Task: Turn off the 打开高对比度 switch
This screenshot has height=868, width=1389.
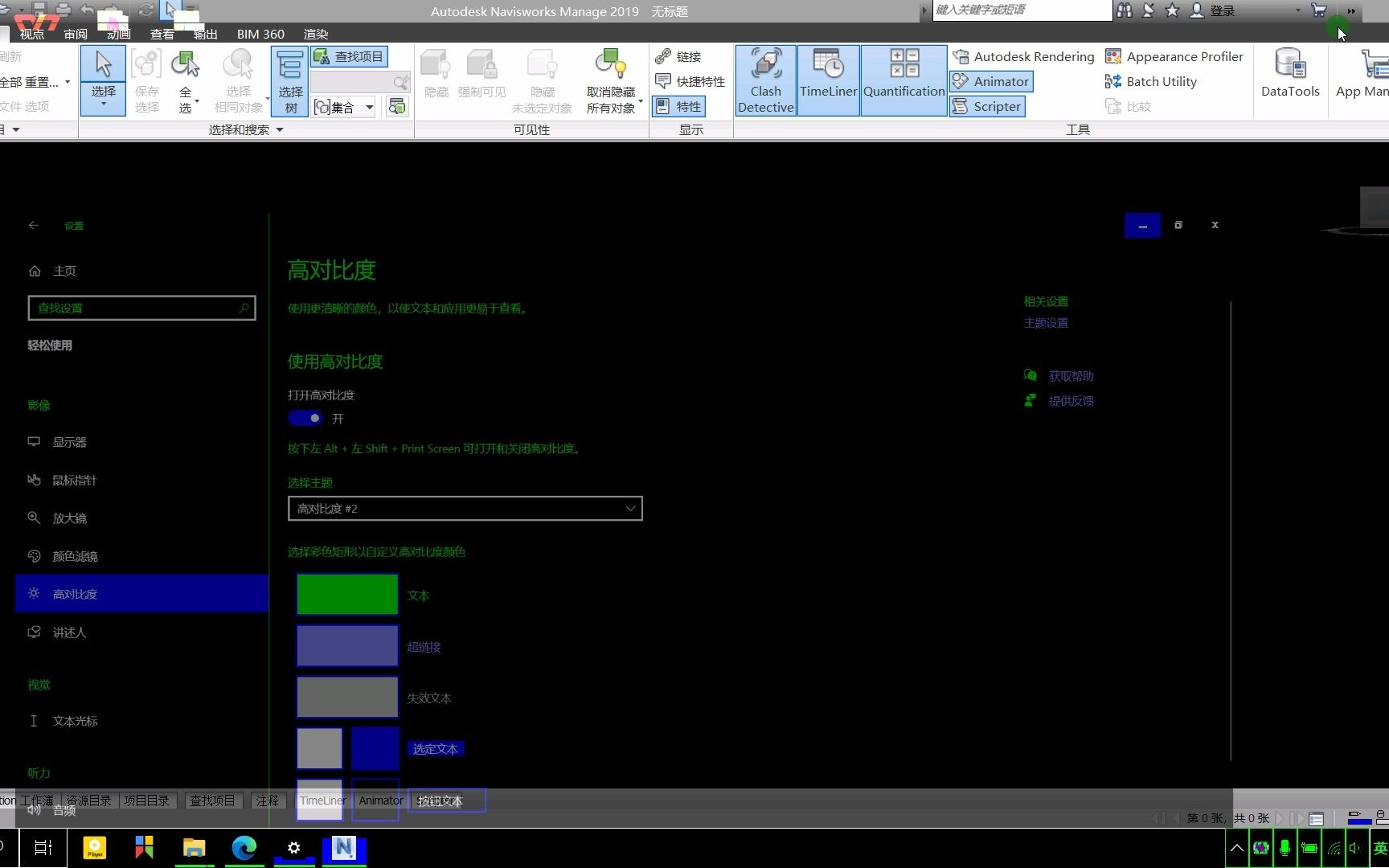Action: click(x=304, y=418)
